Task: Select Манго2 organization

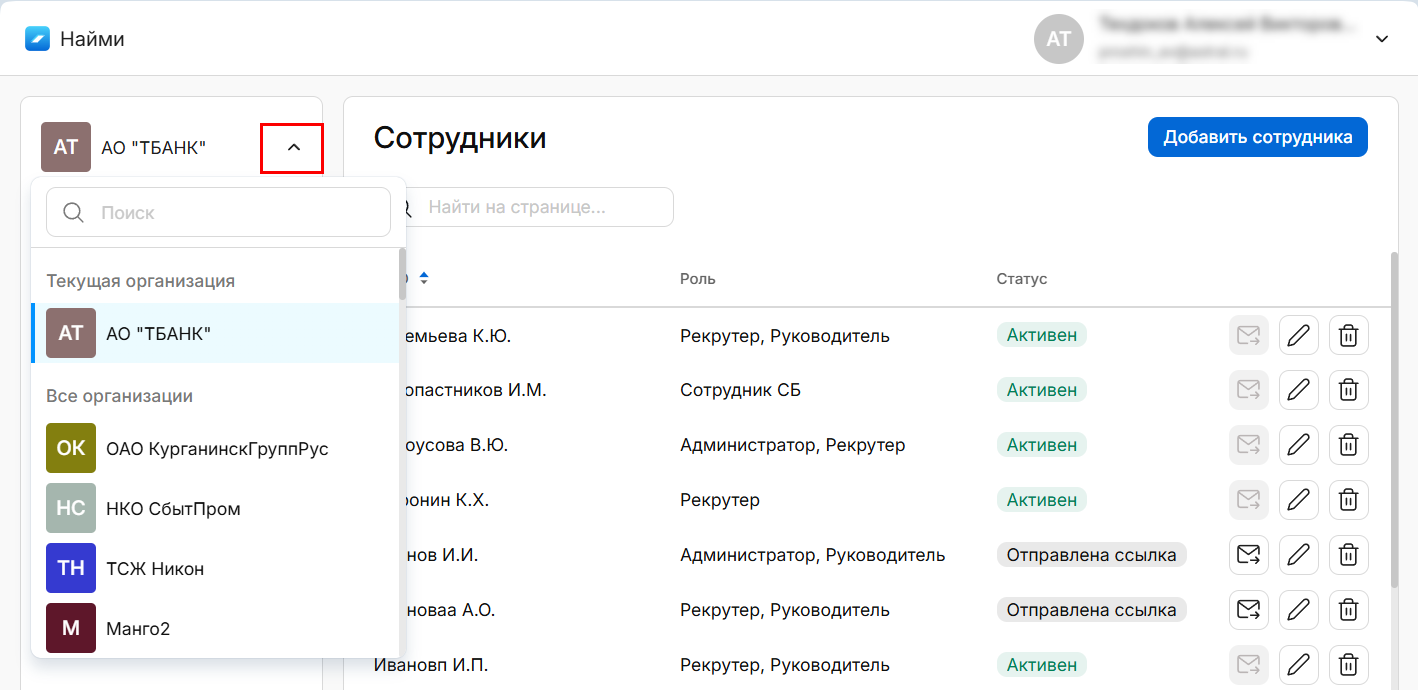Action: tap(137, 629)
